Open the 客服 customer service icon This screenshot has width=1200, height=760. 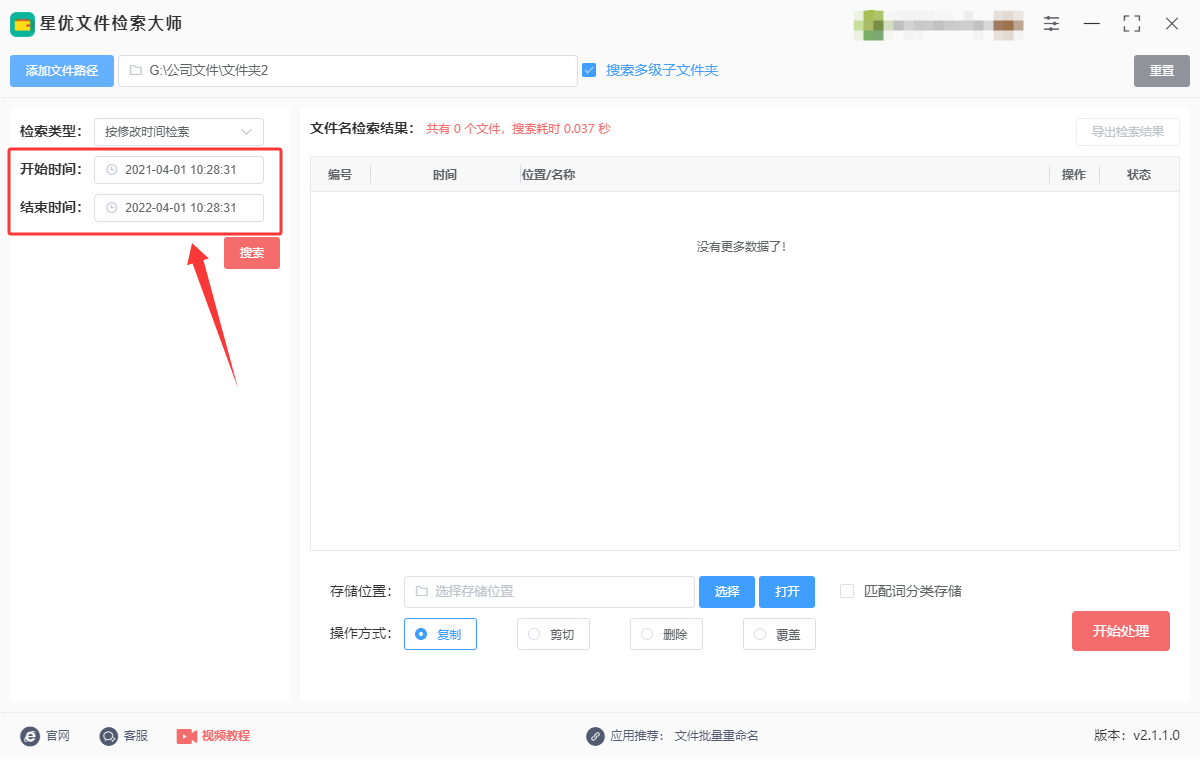point(109,736)
